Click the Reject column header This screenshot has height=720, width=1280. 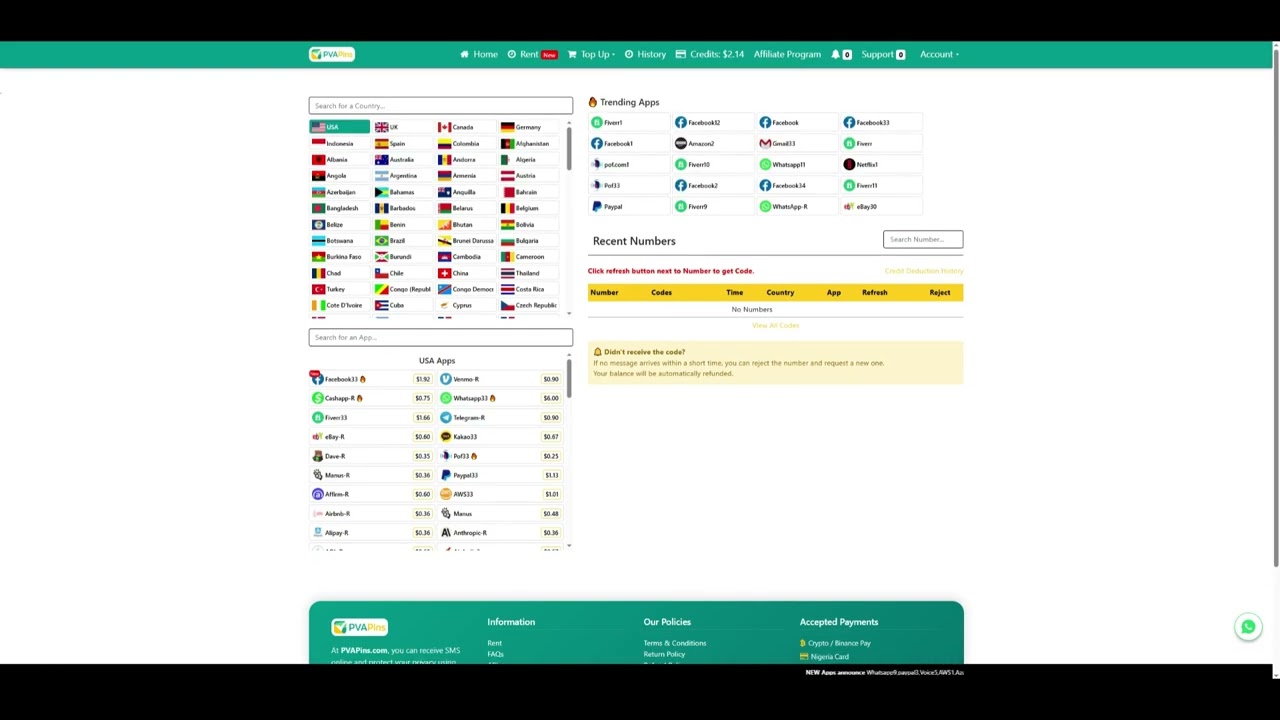[x=940, y=292]
